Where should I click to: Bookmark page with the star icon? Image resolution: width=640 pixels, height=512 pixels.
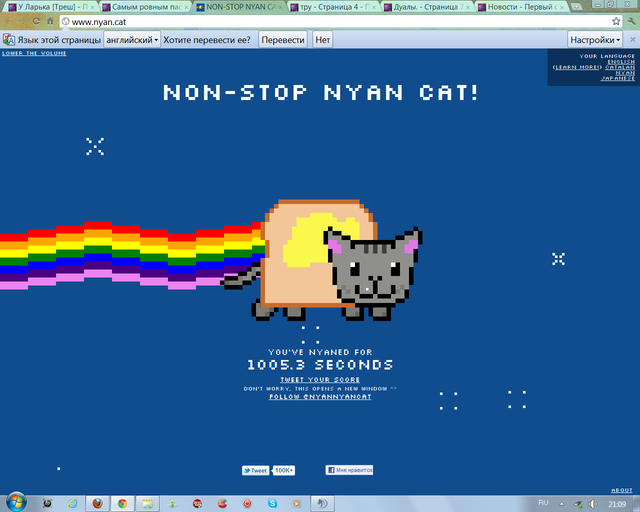(616, 21)
